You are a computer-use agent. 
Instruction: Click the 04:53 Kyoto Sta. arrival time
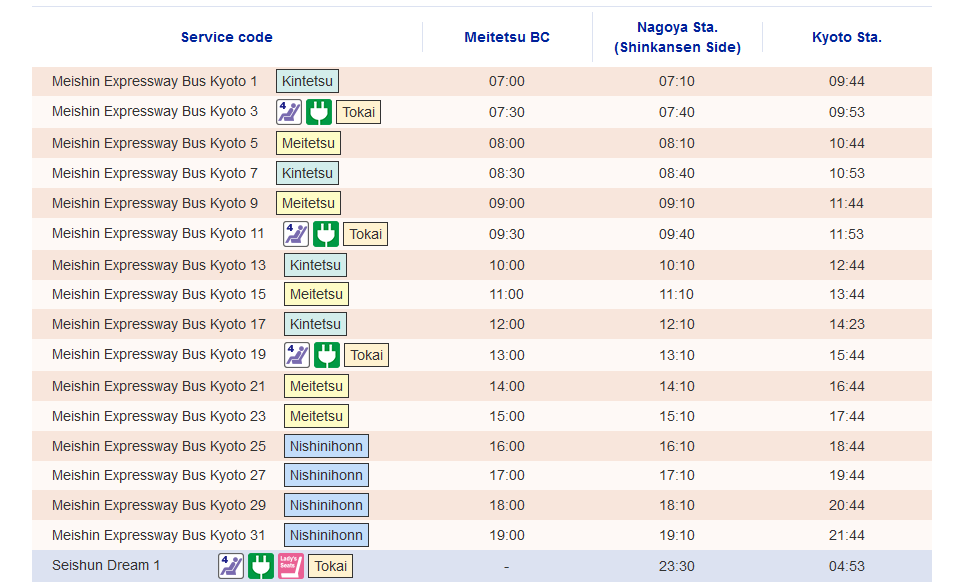click(847, 566)
